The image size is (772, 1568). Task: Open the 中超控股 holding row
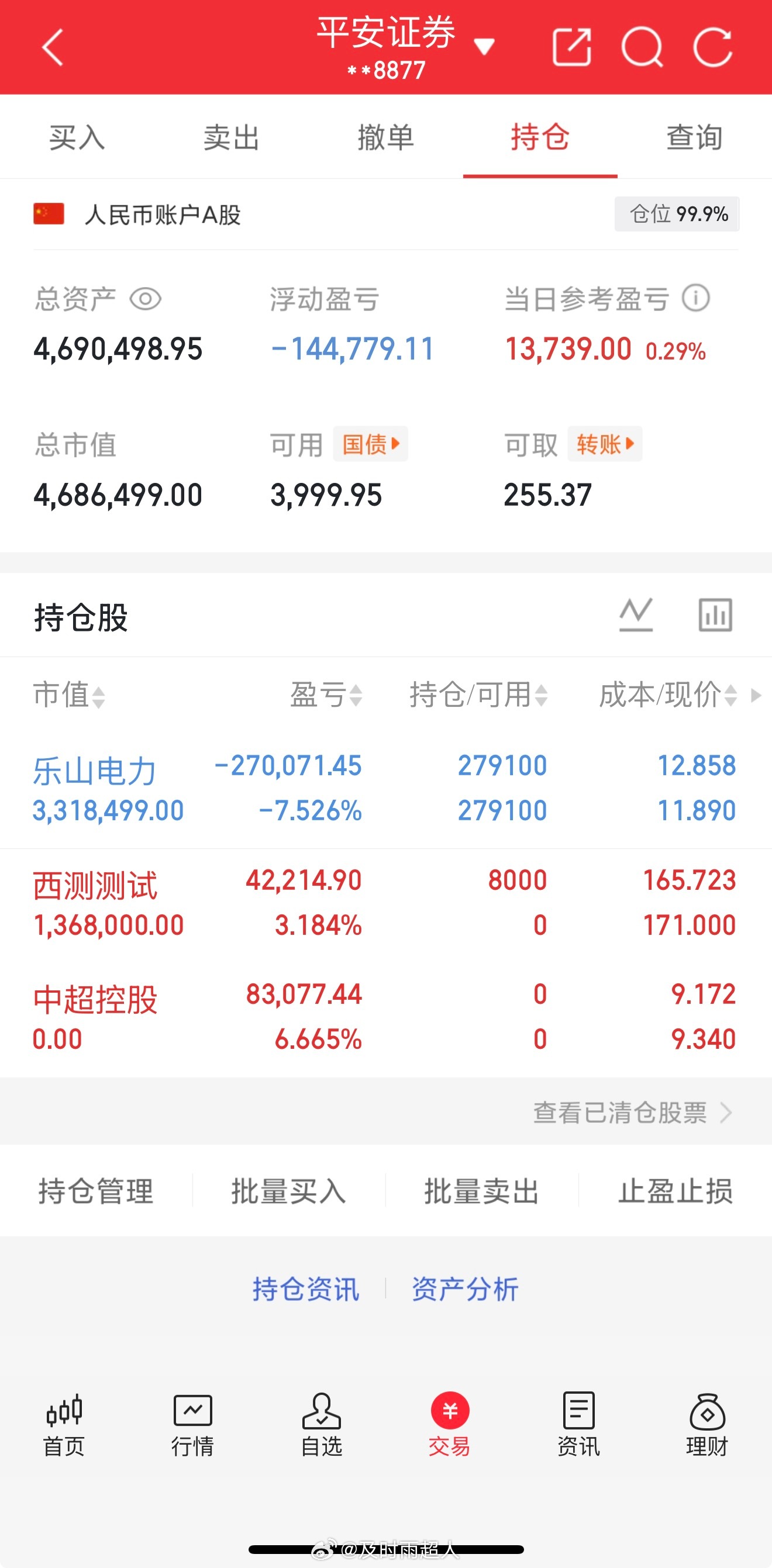coord(386,1017)
